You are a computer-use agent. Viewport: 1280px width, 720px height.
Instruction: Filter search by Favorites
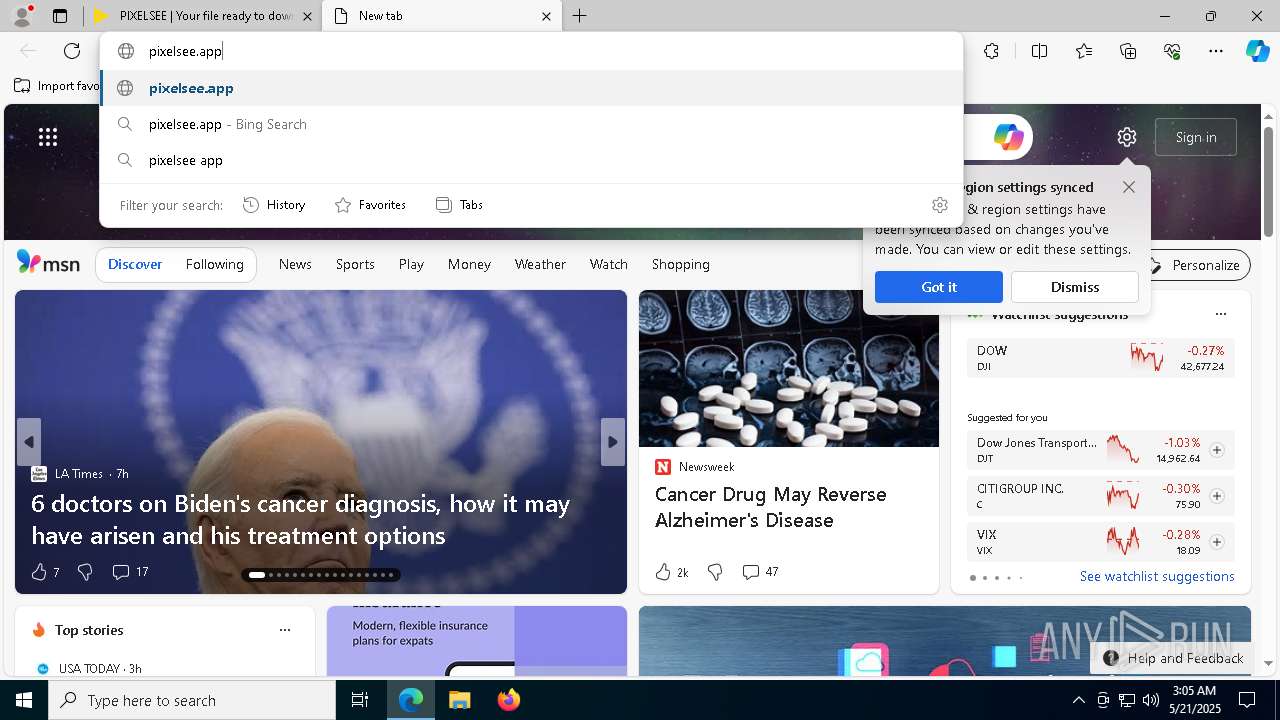(x=371, y=205)
